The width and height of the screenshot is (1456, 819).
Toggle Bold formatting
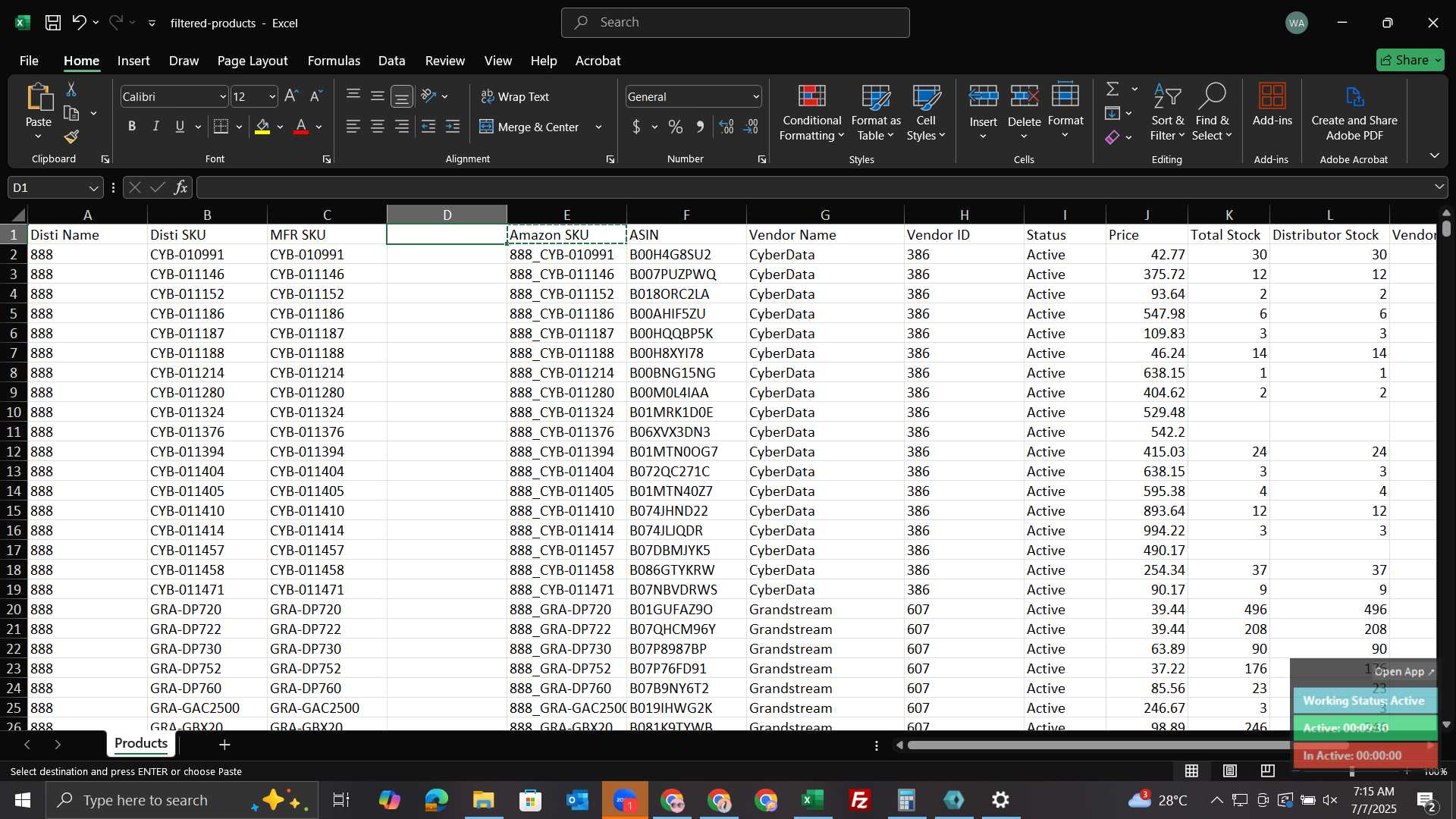click(132, 127)
